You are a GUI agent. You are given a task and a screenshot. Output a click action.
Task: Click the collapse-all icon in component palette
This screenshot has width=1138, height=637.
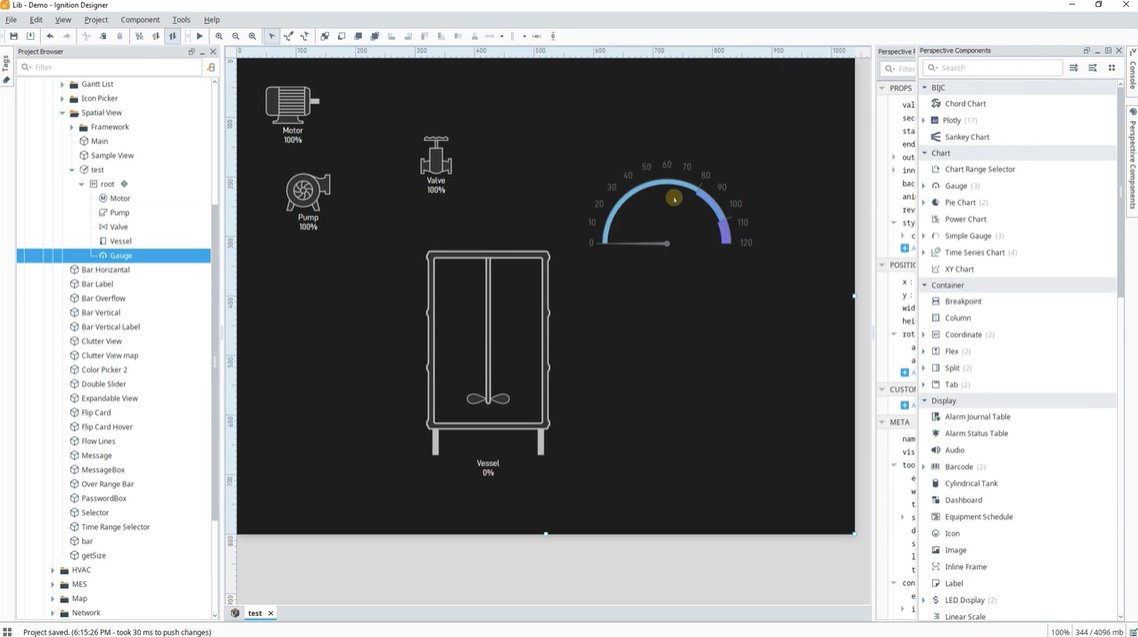(1092, 67)
